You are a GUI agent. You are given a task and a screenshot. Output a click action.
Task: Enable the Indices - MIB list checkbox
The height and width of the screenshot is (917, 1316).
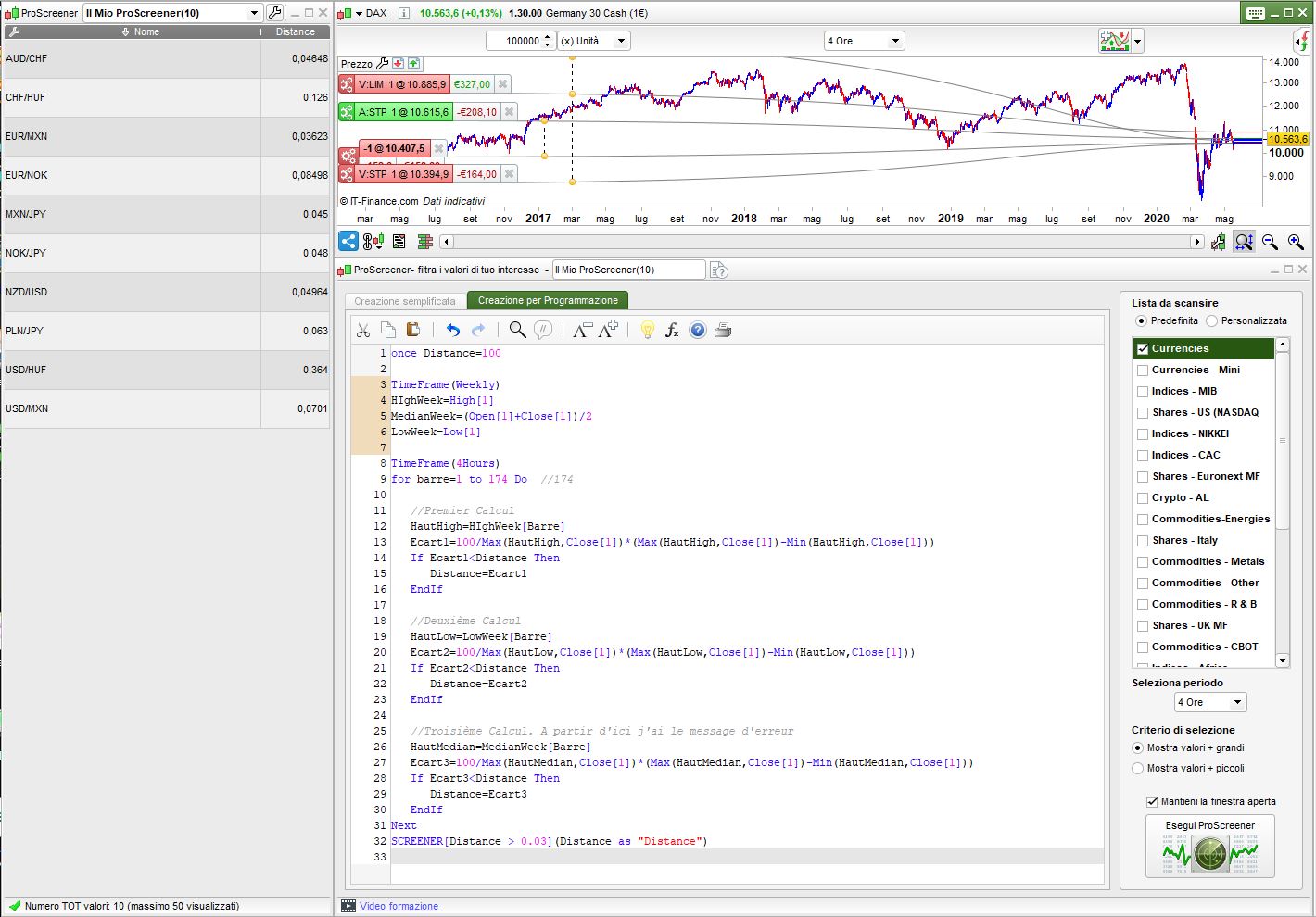point(1143,392)
